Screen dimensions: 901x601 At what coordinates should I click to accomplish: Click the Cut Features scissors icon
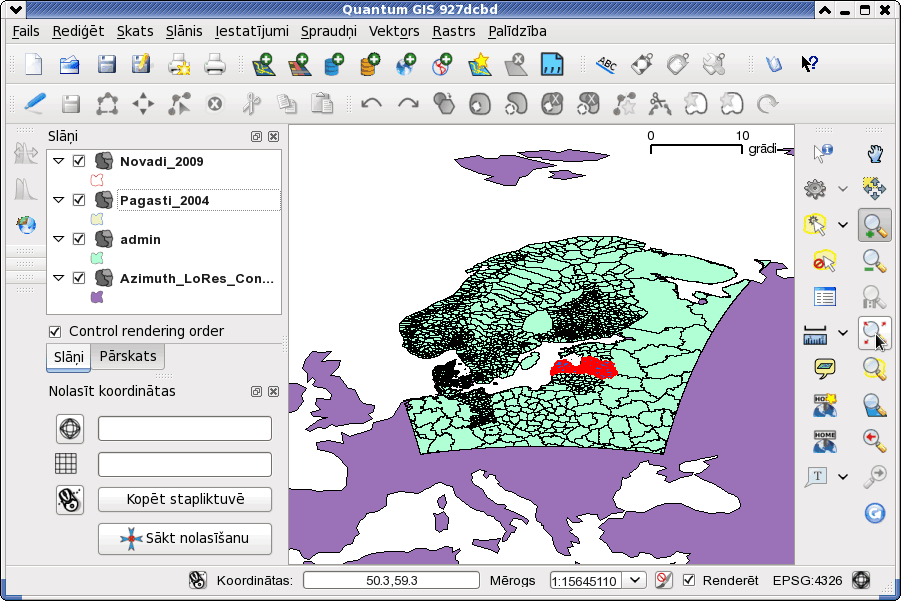tap(251, 104)
